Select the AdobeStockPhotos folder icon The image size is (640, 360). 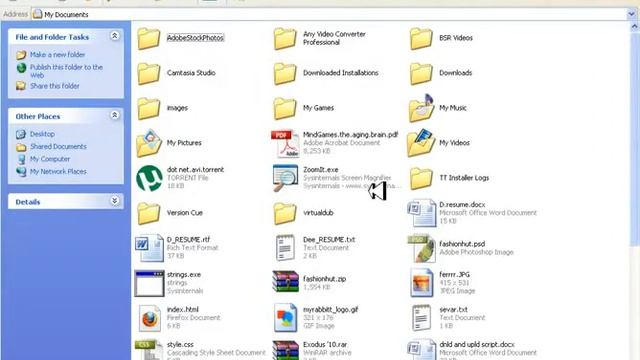click(149, 38)
